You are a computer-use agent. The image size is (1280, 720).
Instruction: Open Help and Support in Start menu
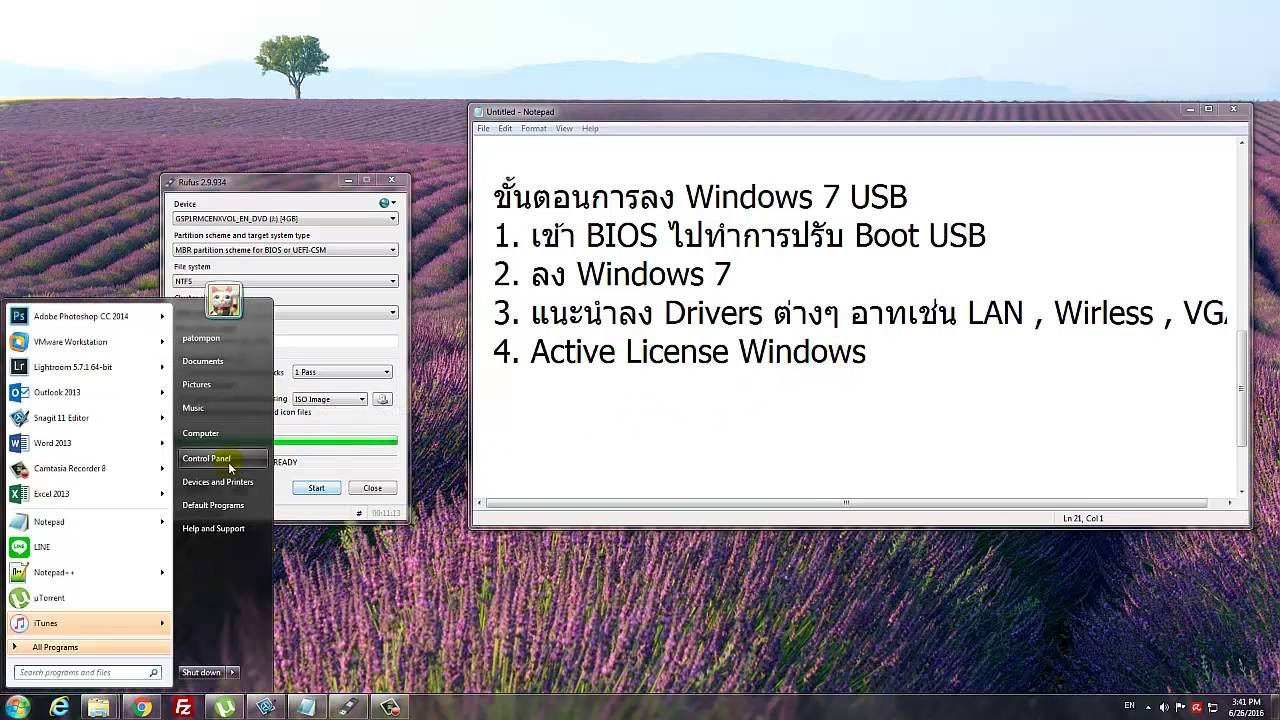point(213,528)
